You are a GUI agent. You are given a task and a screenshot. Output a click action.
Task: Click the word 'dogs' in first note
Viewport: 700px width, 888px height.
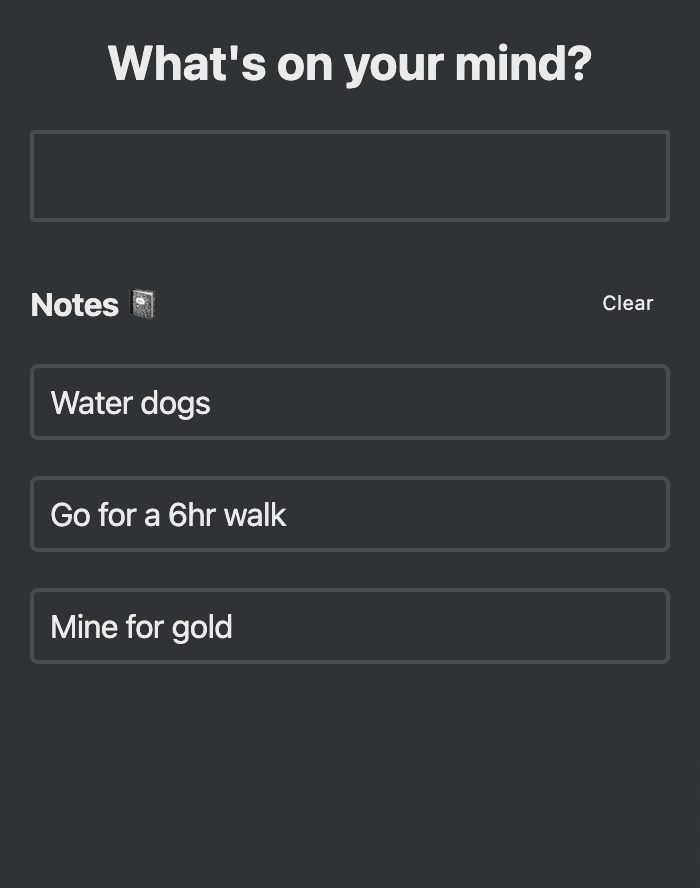(175, 403)
